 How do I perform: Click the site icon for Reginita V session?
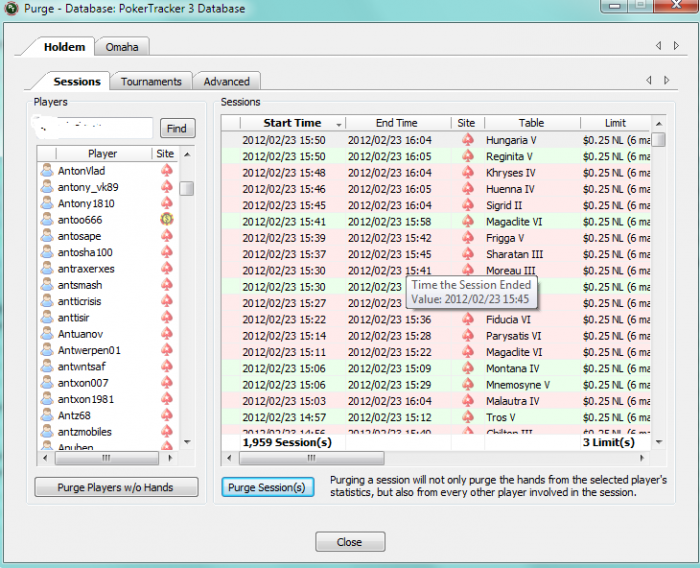click(x=467, y=156)
